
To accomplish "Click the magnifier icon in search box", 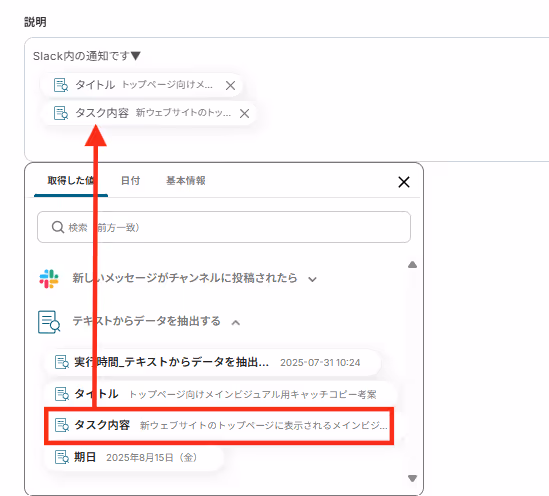I will [58, 227].
